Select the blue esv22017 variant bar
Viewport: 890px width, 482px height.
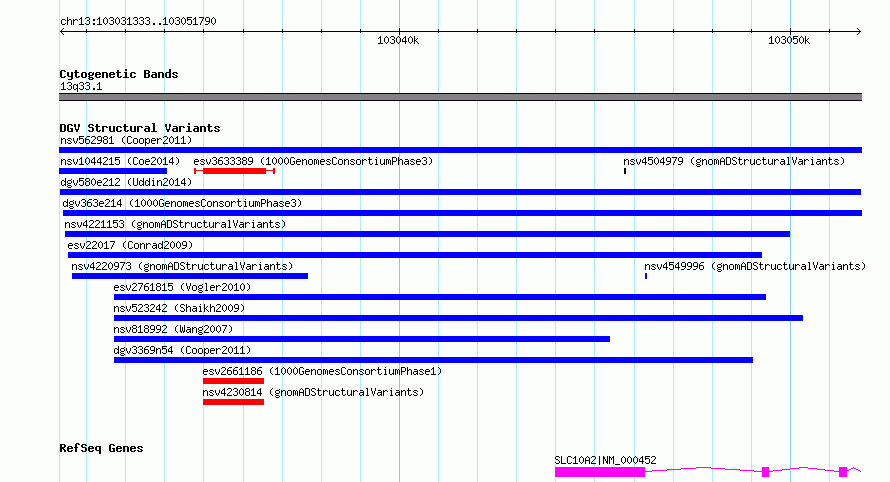point(415,255)
